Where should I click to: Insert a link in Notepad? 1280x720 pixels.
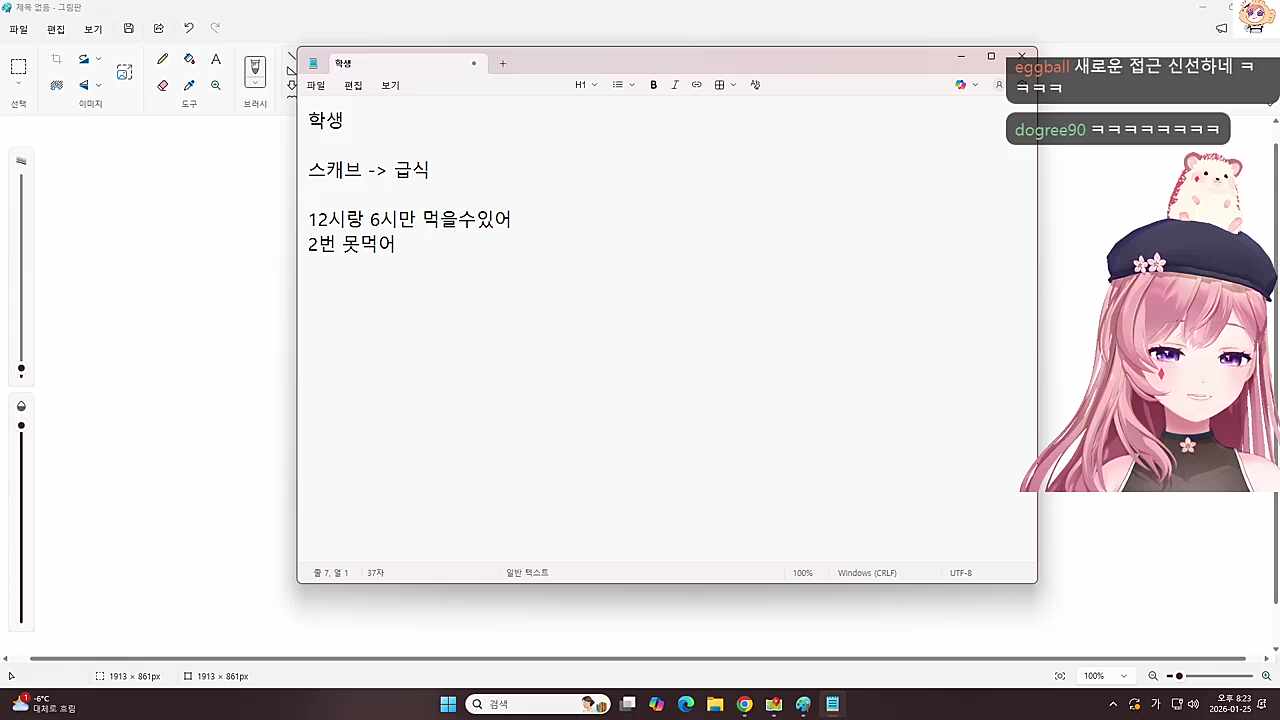point(697,85)
